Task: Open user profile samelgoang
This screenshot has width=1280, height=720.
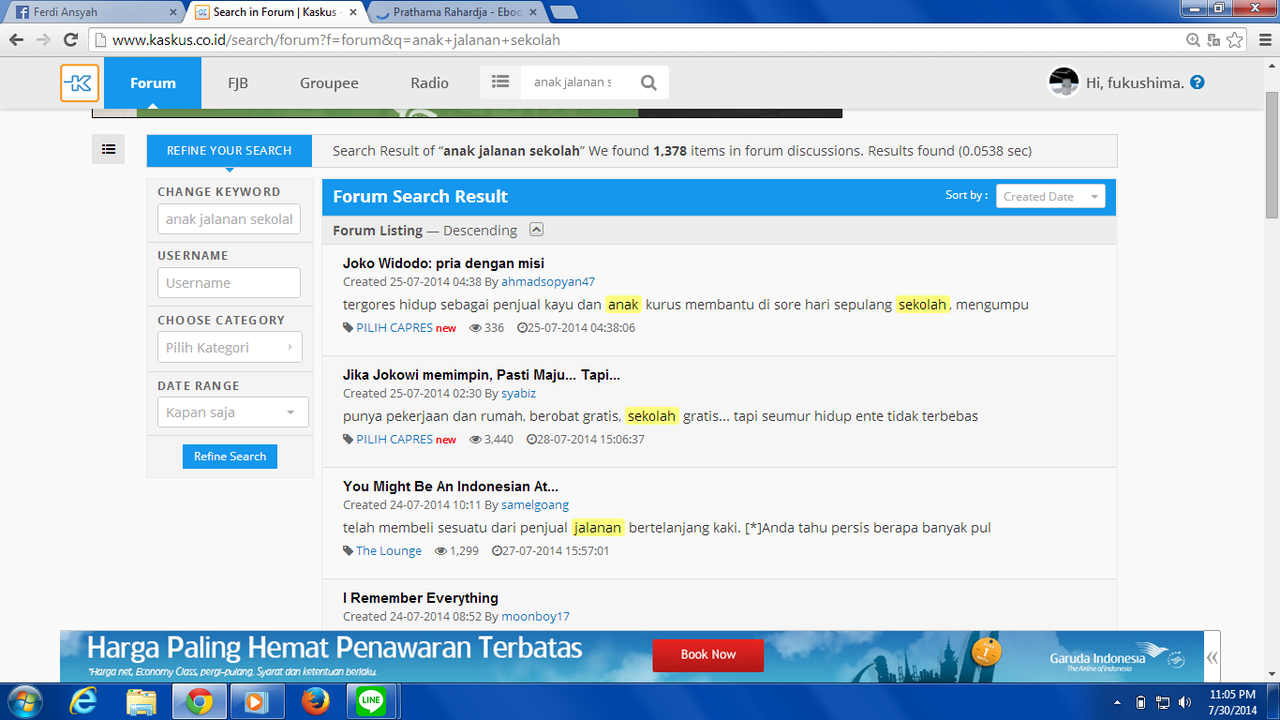Action: [535, 505]
